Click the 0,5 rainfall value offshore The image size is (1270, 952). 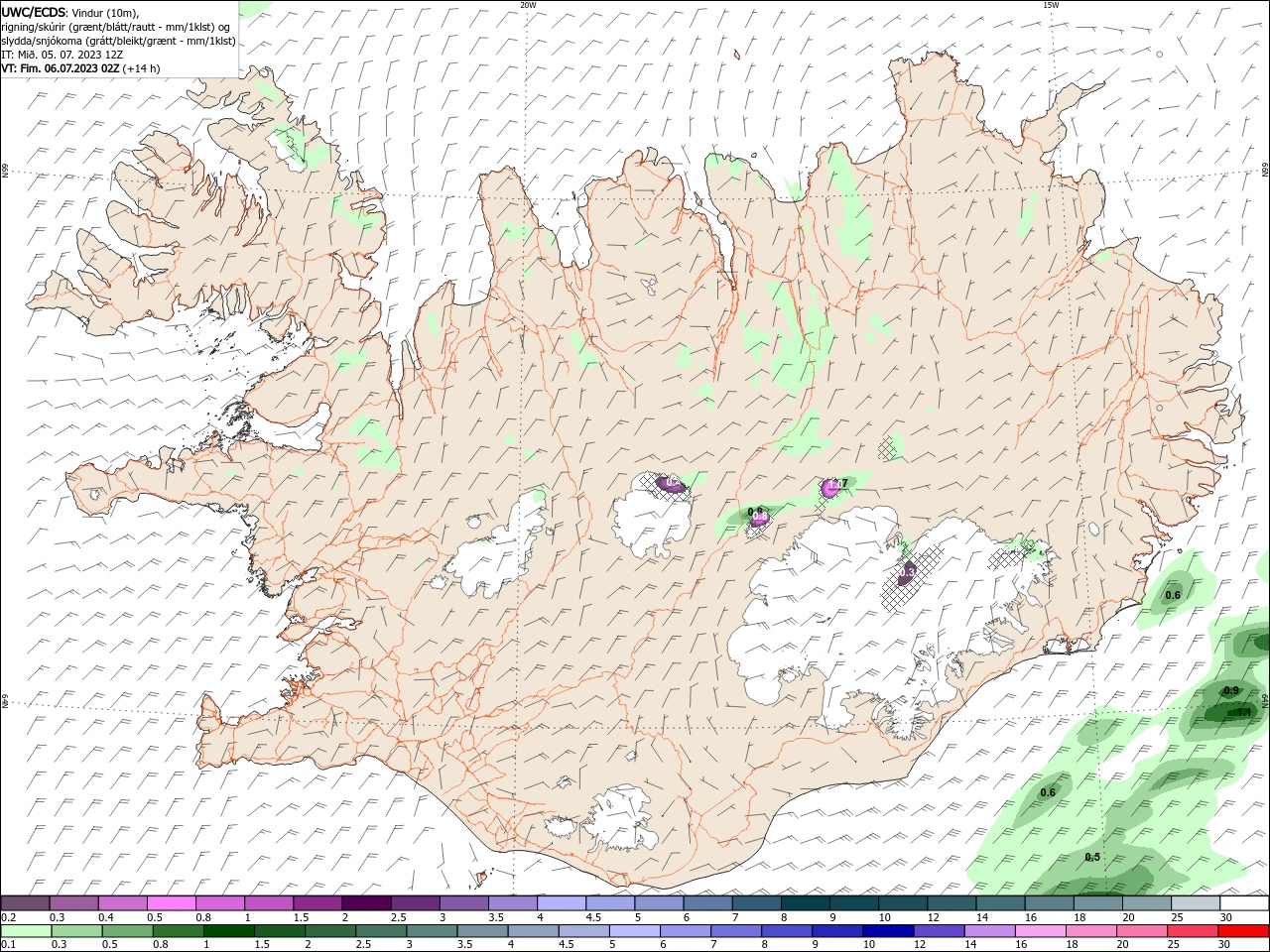click(x=1092, y=857)
